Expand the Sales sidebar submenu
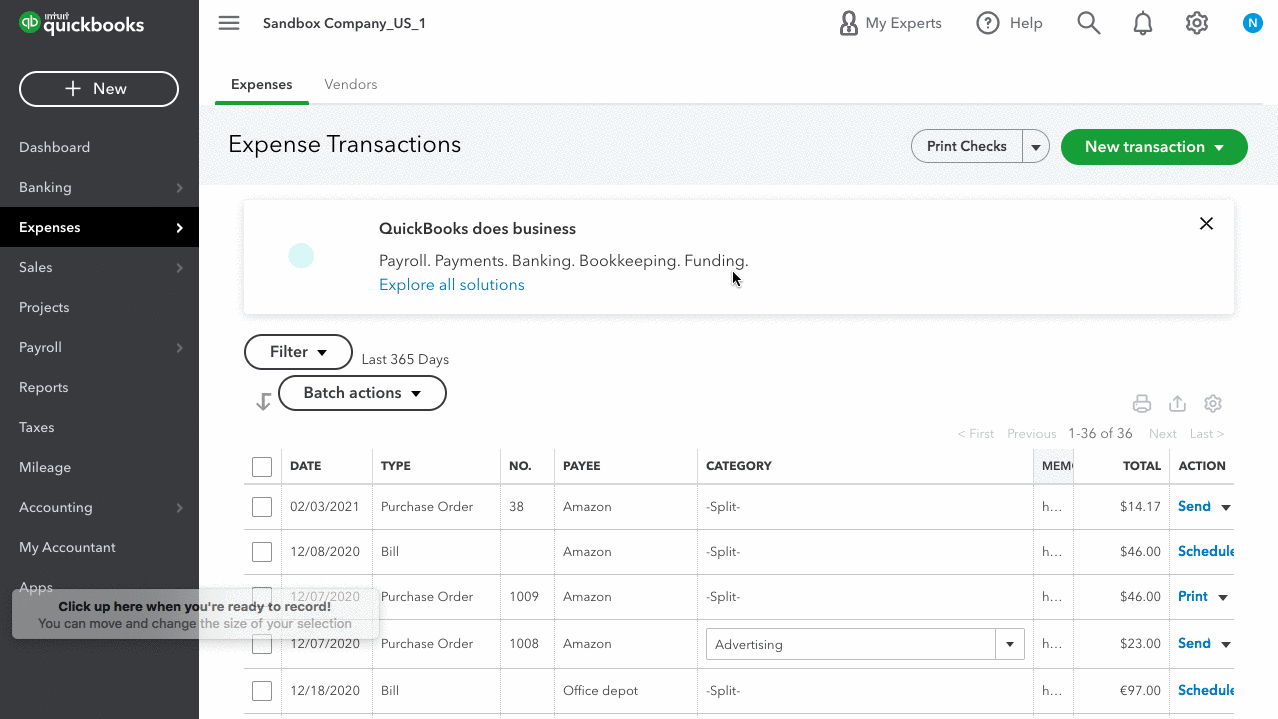 coord(179,267)
